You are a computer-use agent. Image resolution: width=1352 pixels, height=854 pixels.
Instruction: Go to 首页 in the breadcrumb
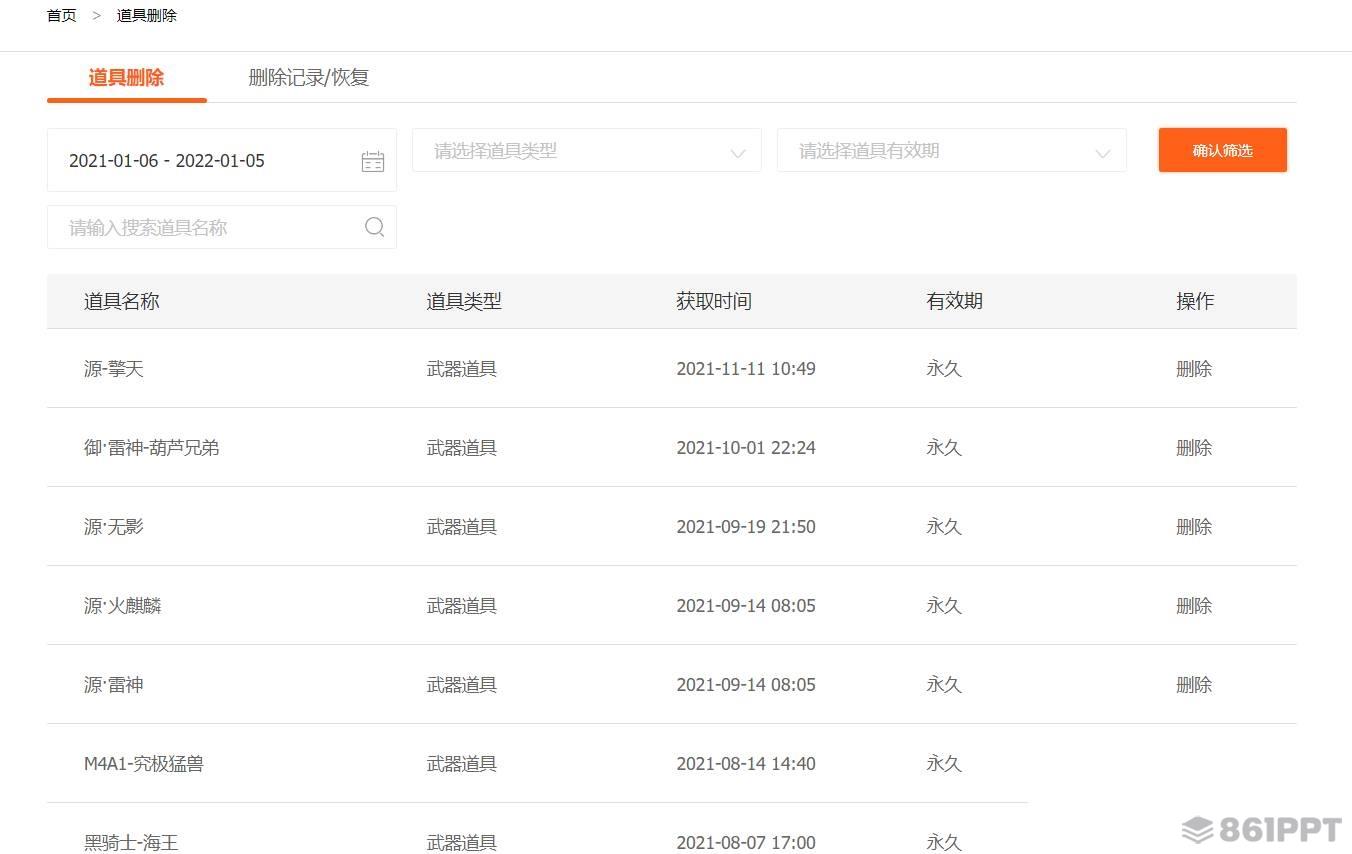click(62, 15)
